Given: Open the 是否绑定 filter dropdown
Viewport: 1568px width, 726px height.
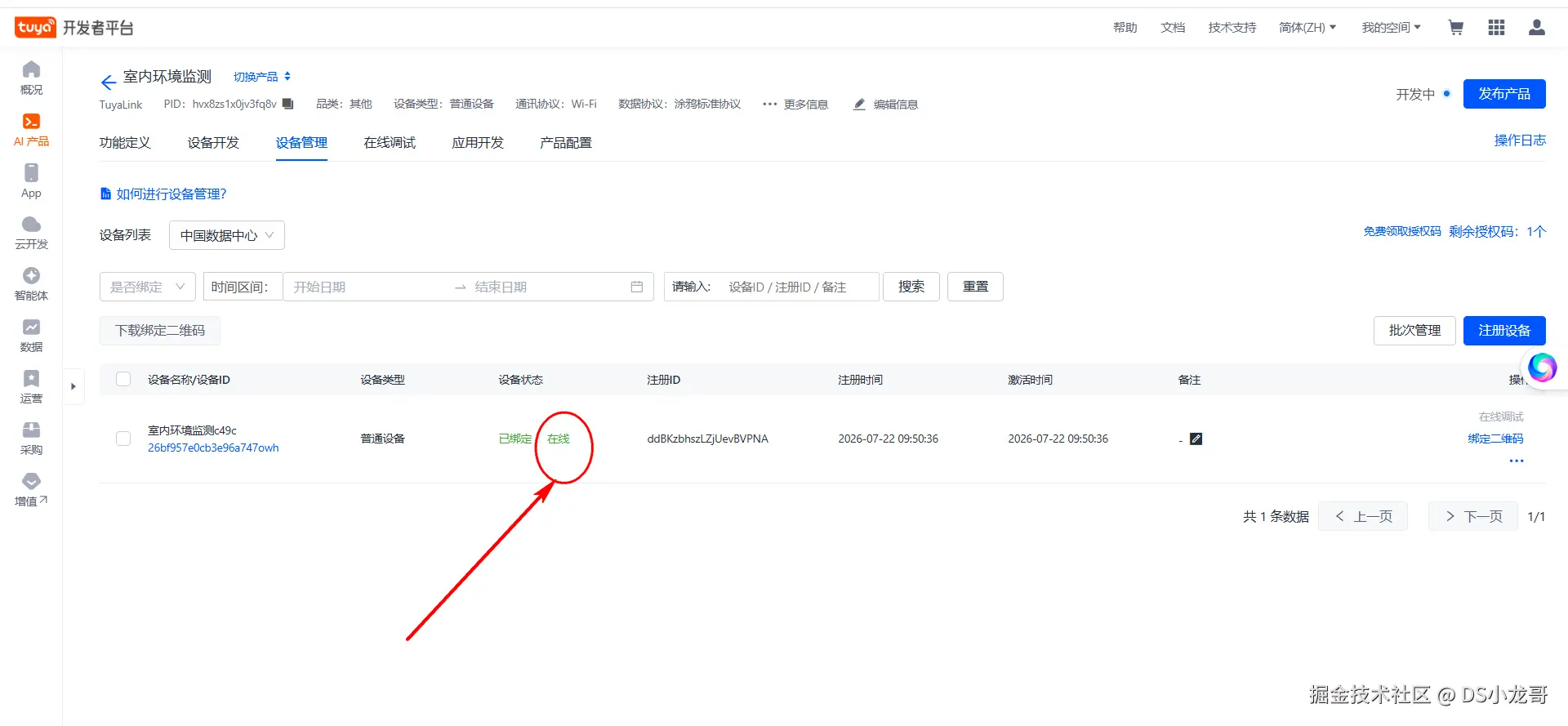Looking at the screenshot, I should [148, 287].
